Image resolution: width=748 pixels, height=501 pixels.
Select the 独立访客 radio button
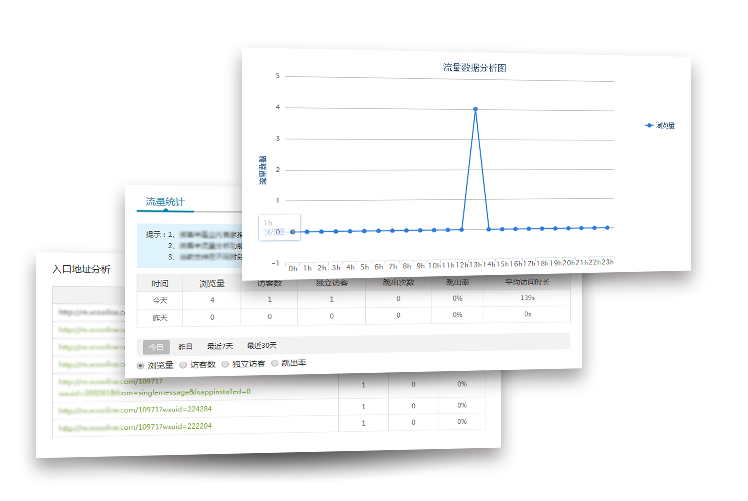coord(226,365)
